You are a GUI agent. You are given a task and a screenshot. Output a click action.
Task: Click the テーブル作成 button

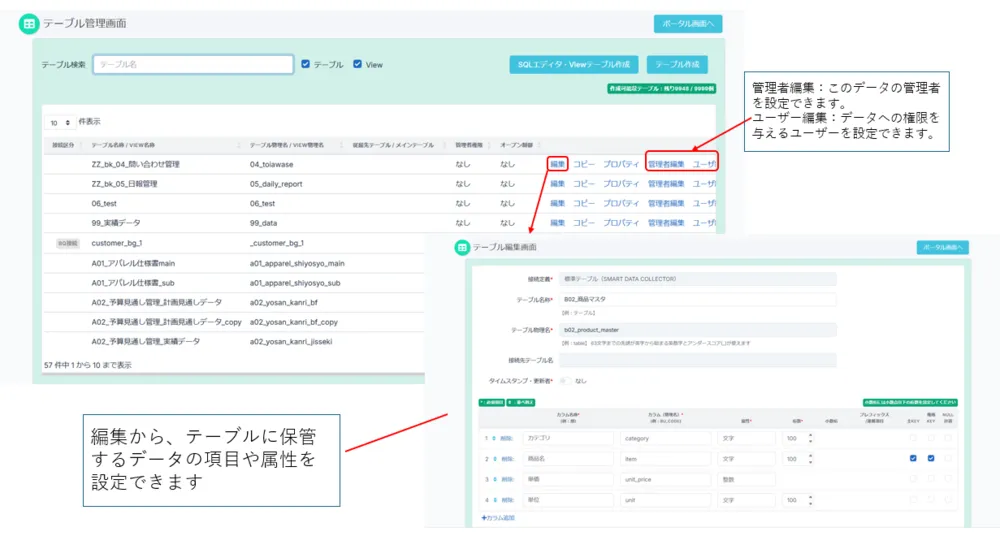pyautogui.click(x=677, y=64)
